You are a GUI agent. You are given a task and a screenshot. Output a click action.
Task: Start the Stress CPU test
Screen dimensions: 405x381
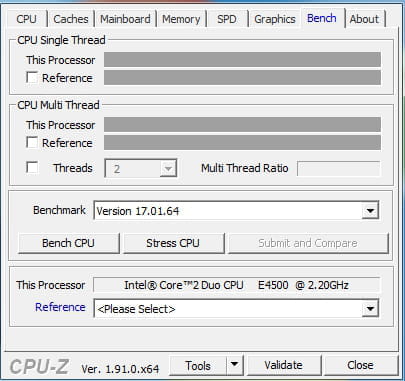click(x=173, y=243)
